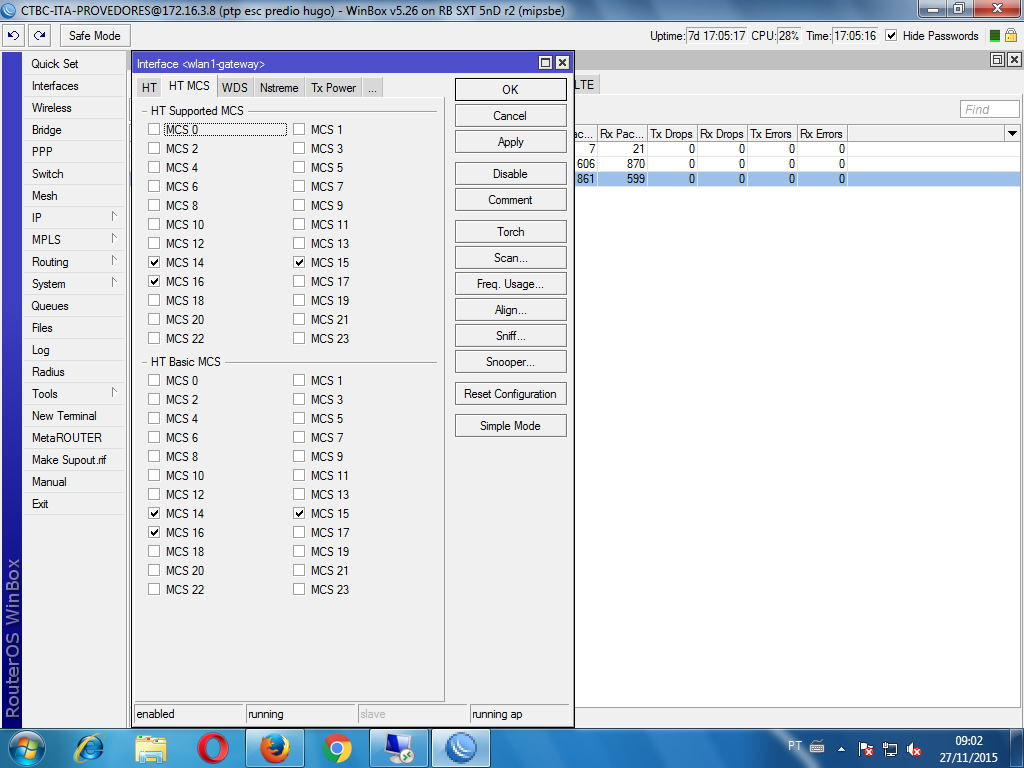Open the Windows Start menu

26,748
